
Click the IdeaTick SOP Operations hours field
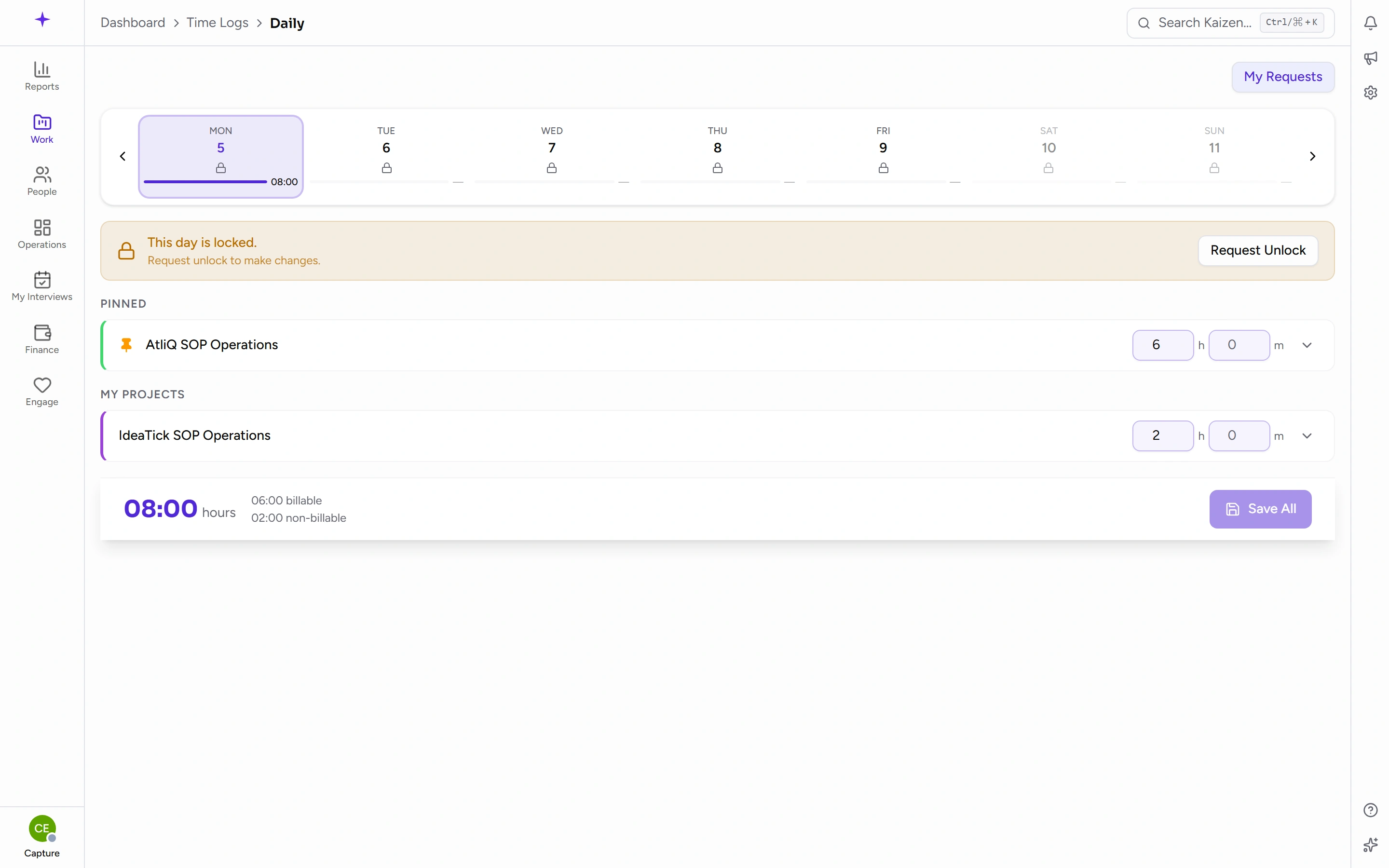1162,436
